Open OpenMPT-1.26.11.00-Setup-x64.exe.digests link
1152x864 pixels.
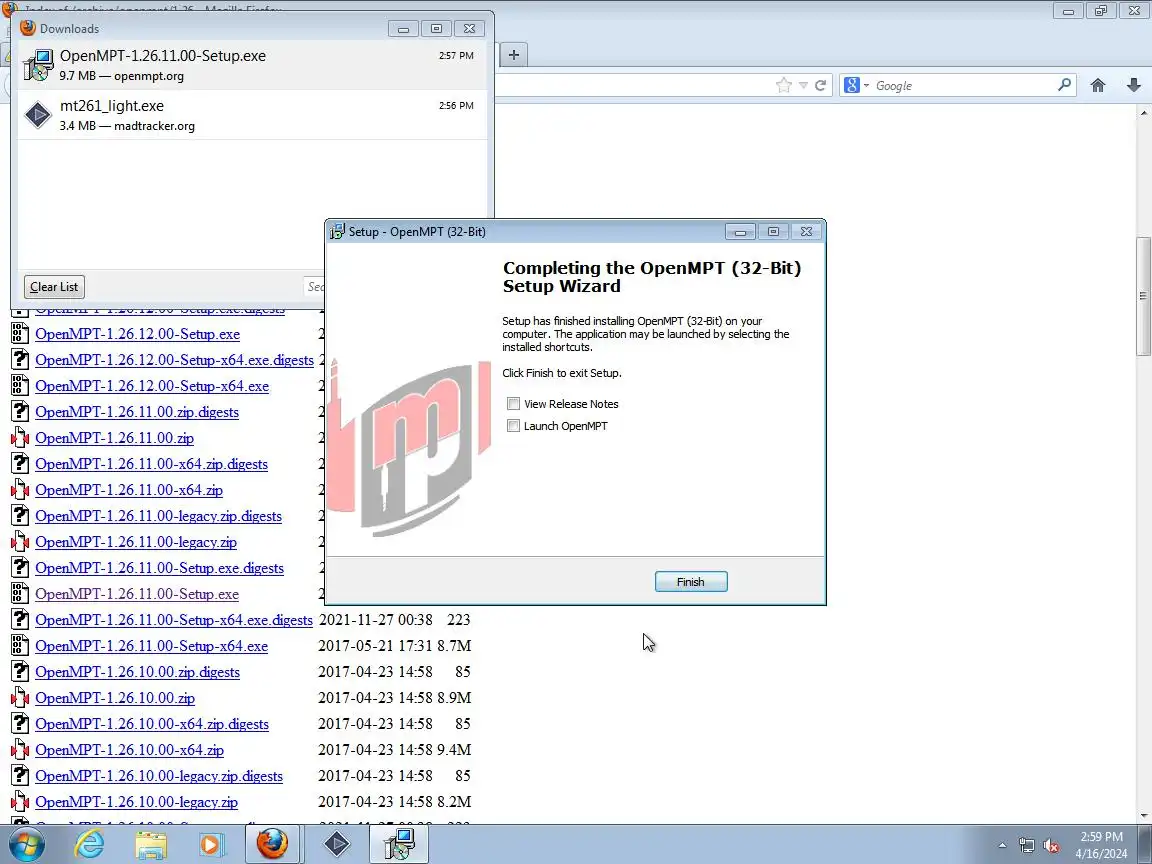point(173,620)
